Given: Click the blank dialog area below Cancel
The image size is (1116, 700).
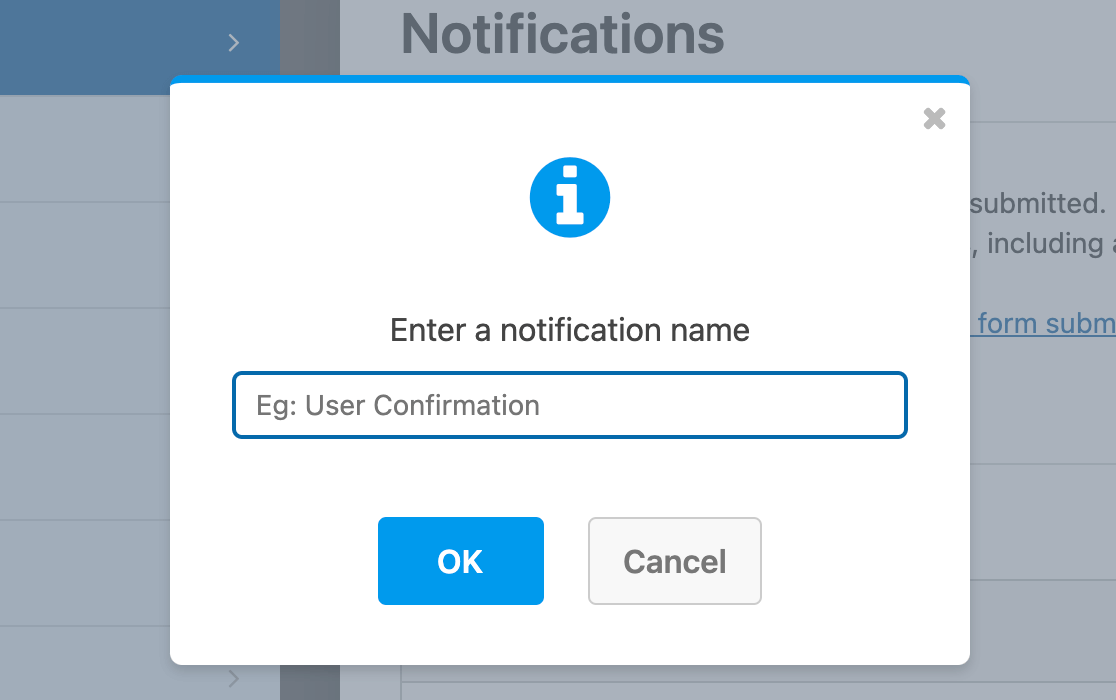Looking at the screenshot, I should (675, 635).
